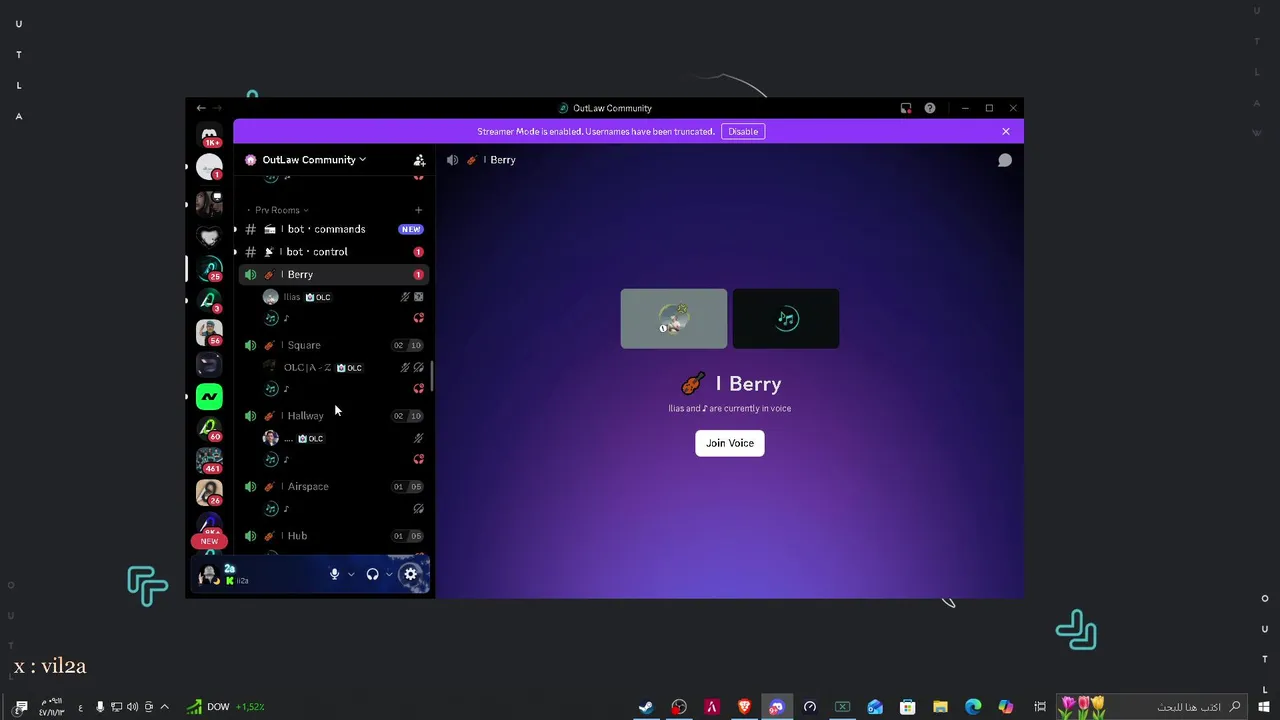Open the inbox icon in title bar
Screen dimensions: 1280x720
(x=906, y=108)
